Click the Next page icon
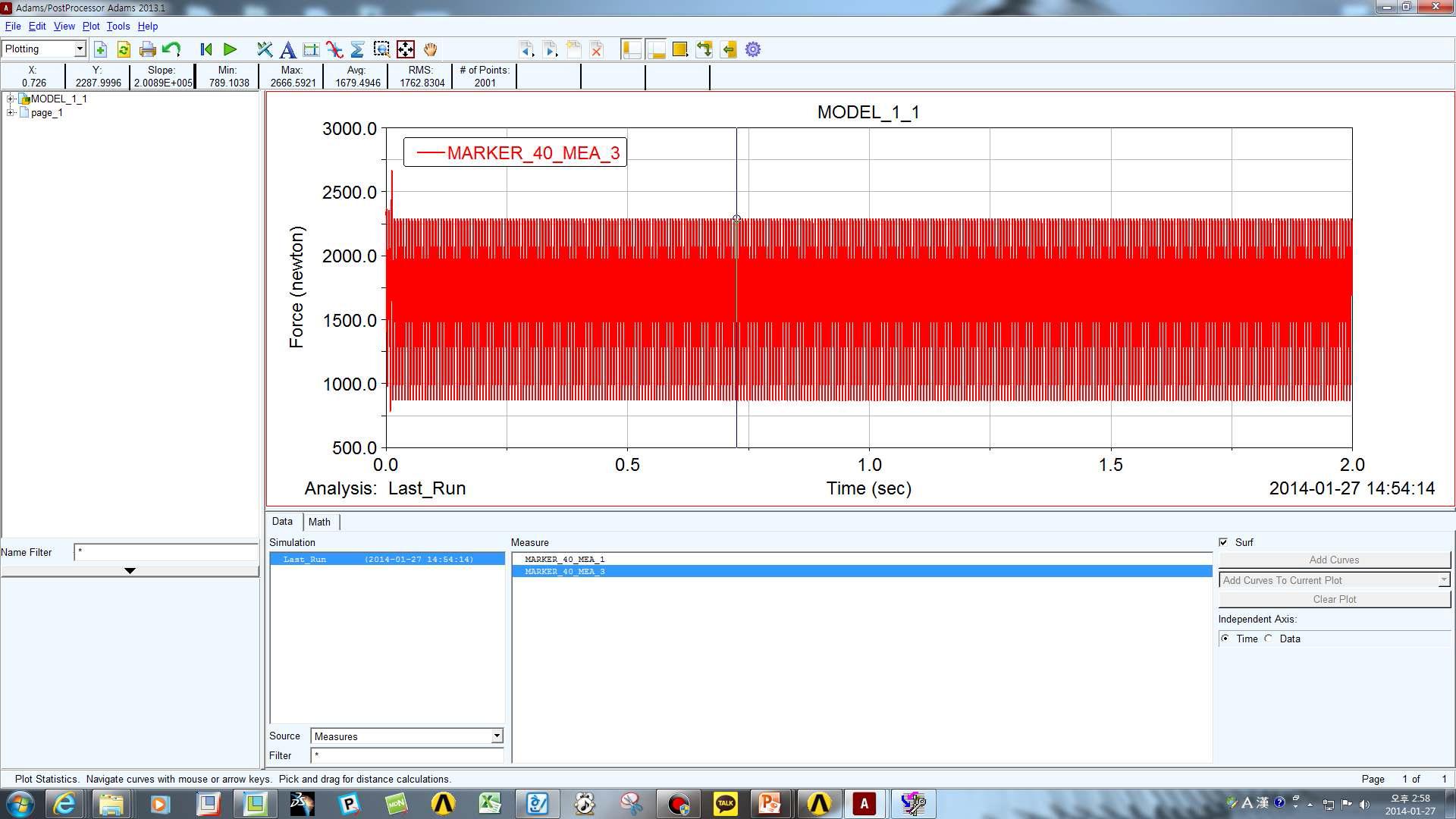The image size is (1456, 819). (550, 50)
